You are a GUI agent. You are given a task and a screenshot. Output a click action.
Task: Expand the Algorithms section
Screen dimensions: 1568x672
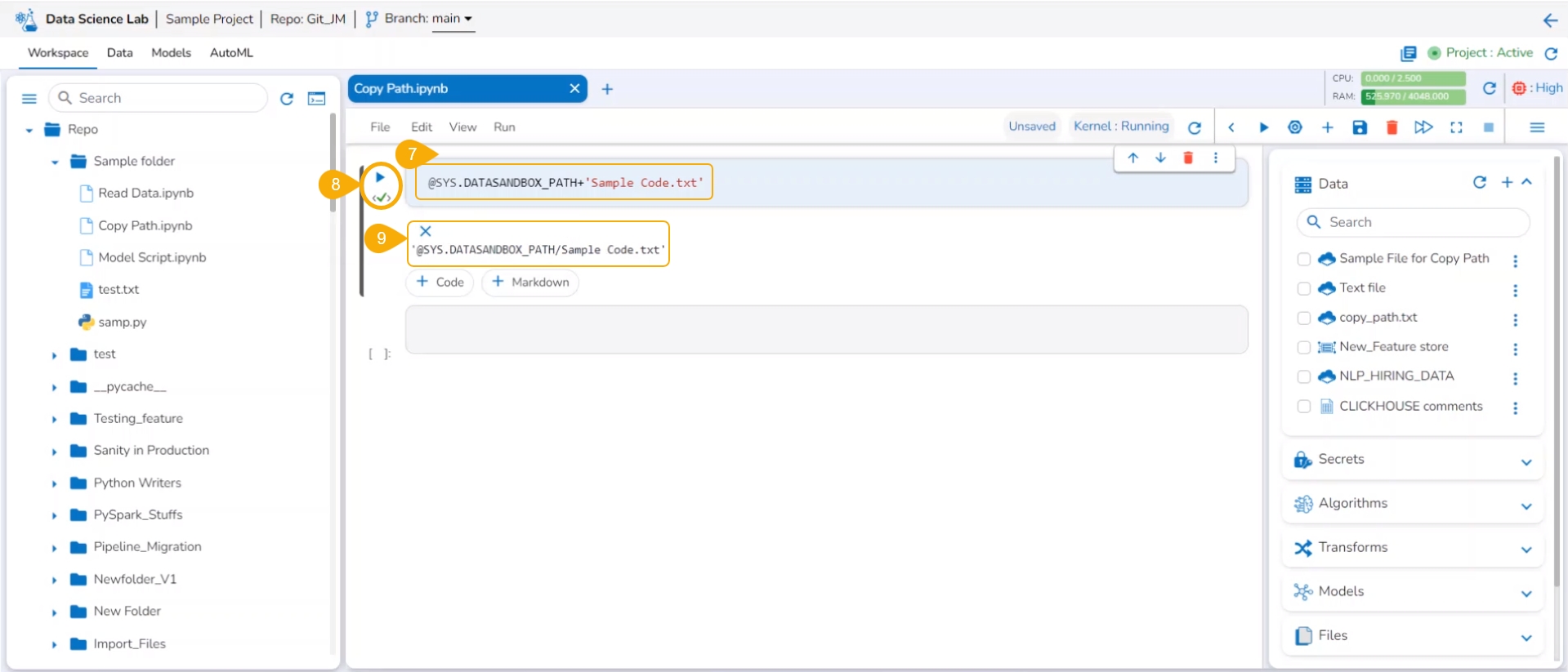1526,506
